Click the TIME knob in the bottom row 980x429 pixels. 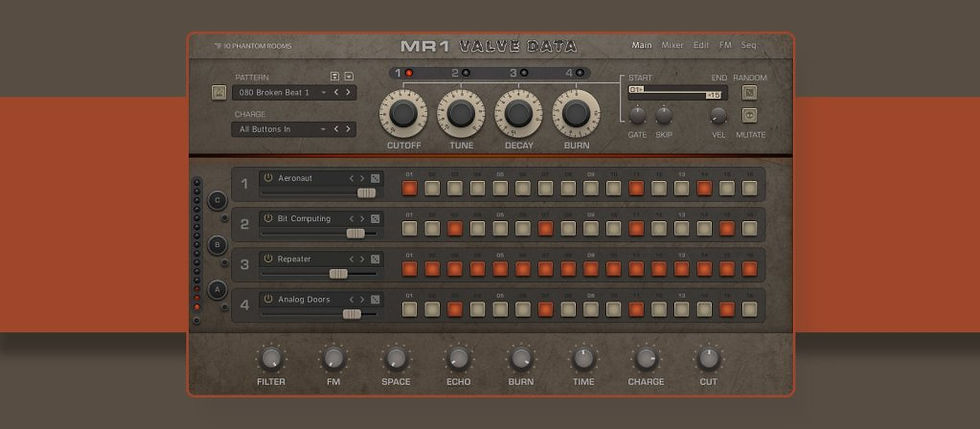(x=584, y=358)
